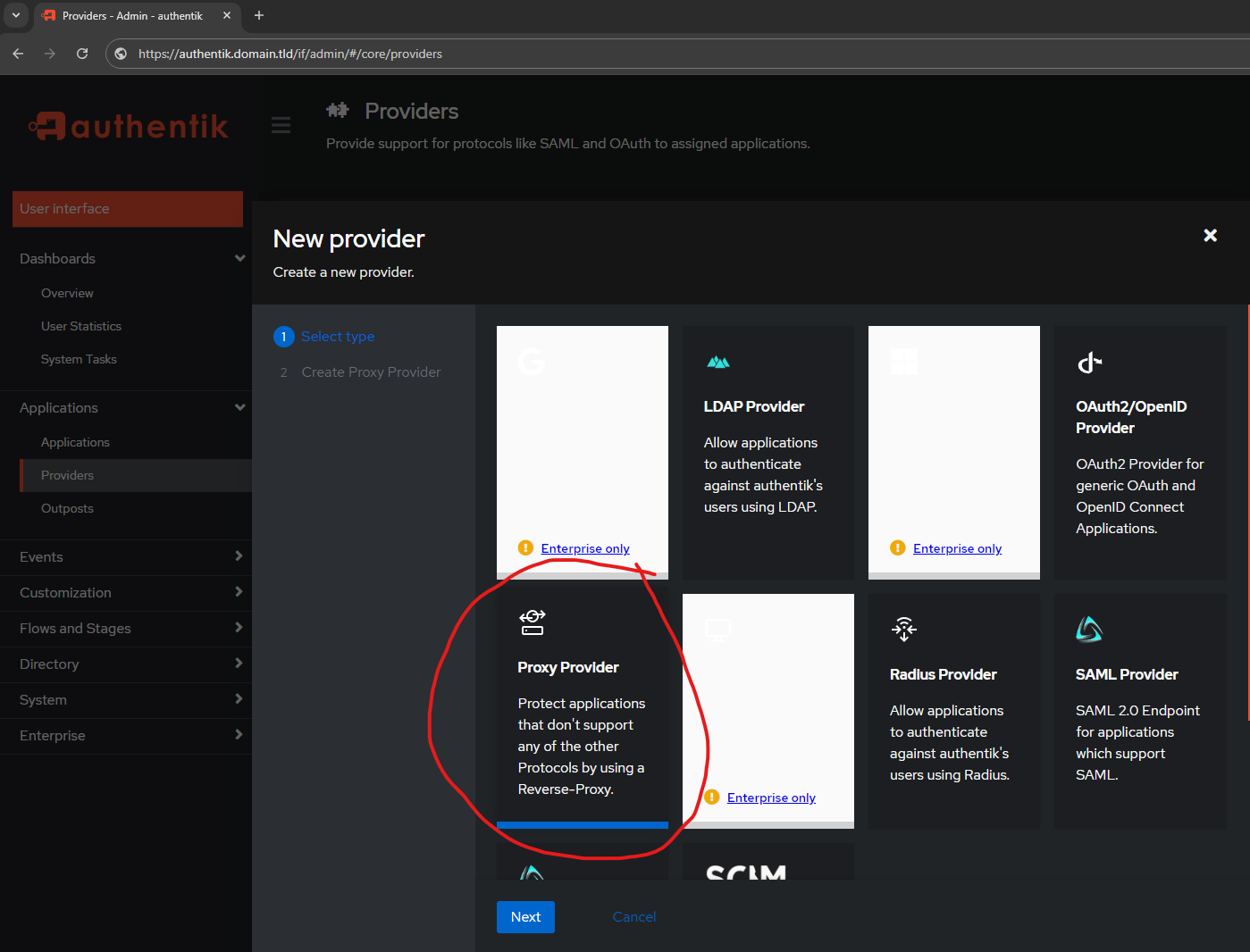Expand the Events section chevron
Image resolution: width=1250 pixels, height=952 pixels.
click(x=239, y=555)
